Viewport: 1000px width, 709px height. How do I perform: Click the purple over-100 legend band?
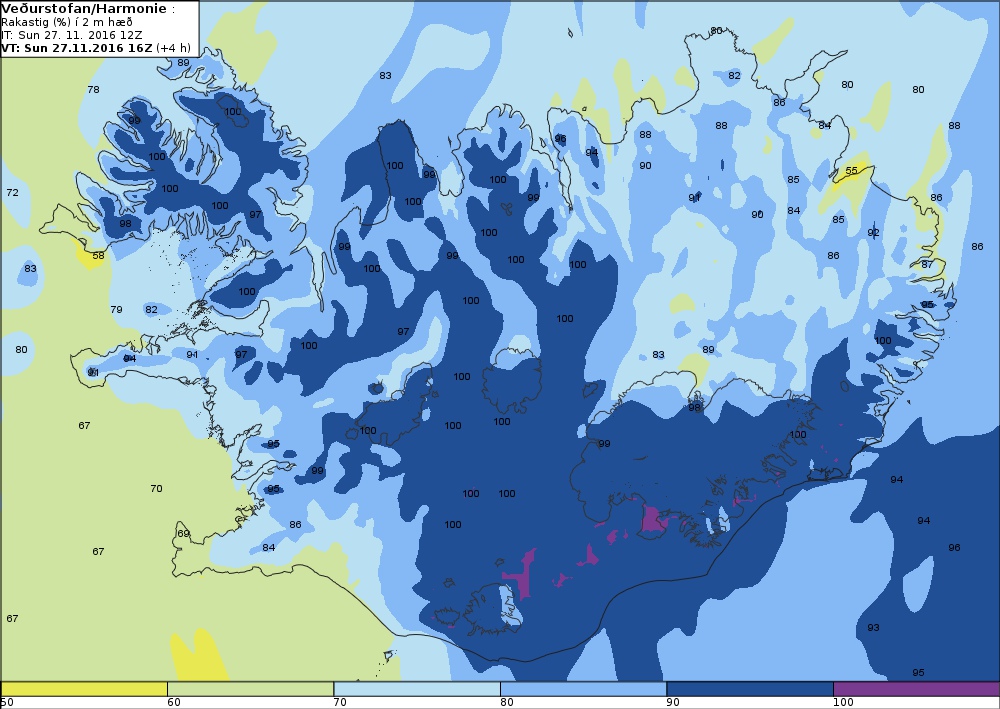[x=916, y=689]
